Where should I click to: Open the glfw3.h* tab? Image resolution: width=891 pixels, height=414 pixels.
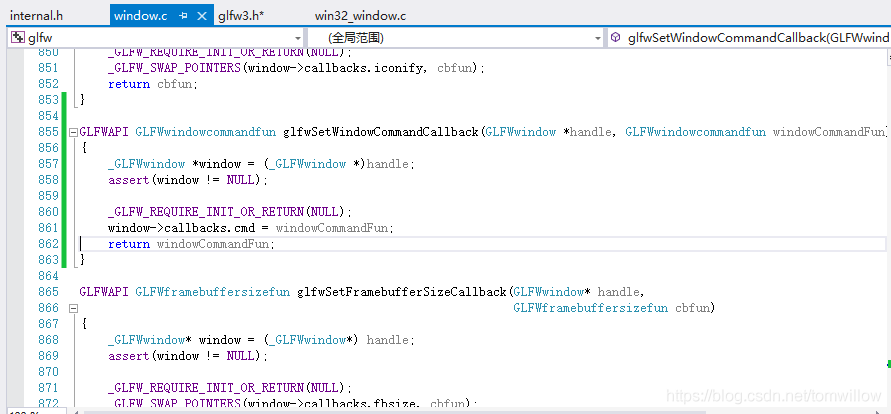[241, 16]
